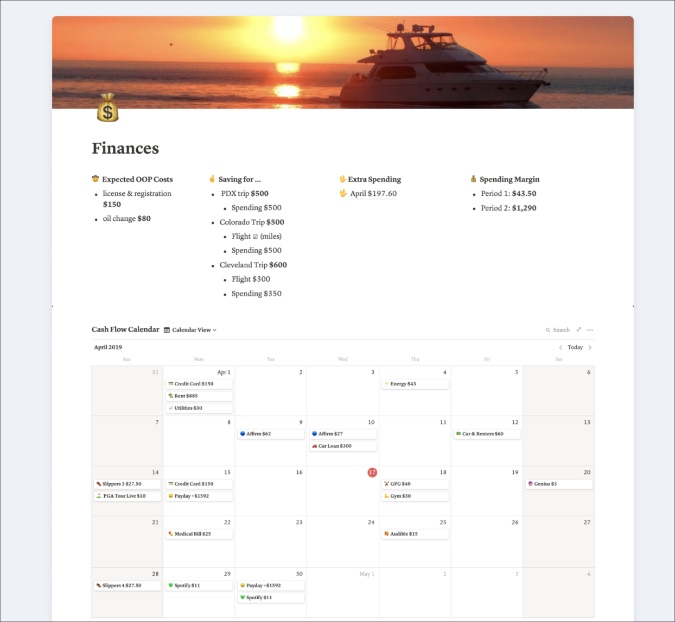Open the Car Loan $300 entry
The height and width of the screenshot is (622, 675).
point(343,446)
